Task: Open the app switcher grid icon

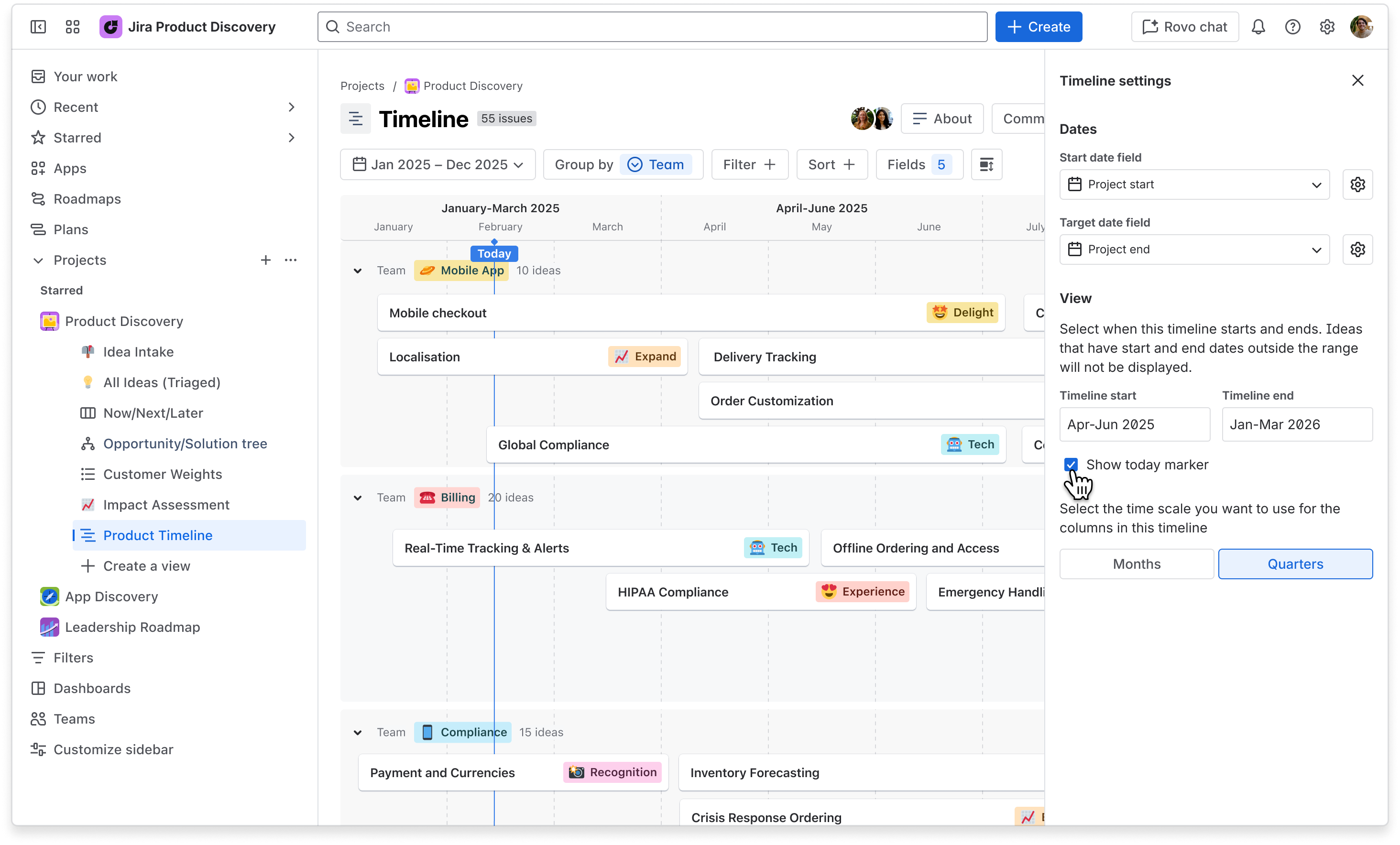Action: (72, 27)
